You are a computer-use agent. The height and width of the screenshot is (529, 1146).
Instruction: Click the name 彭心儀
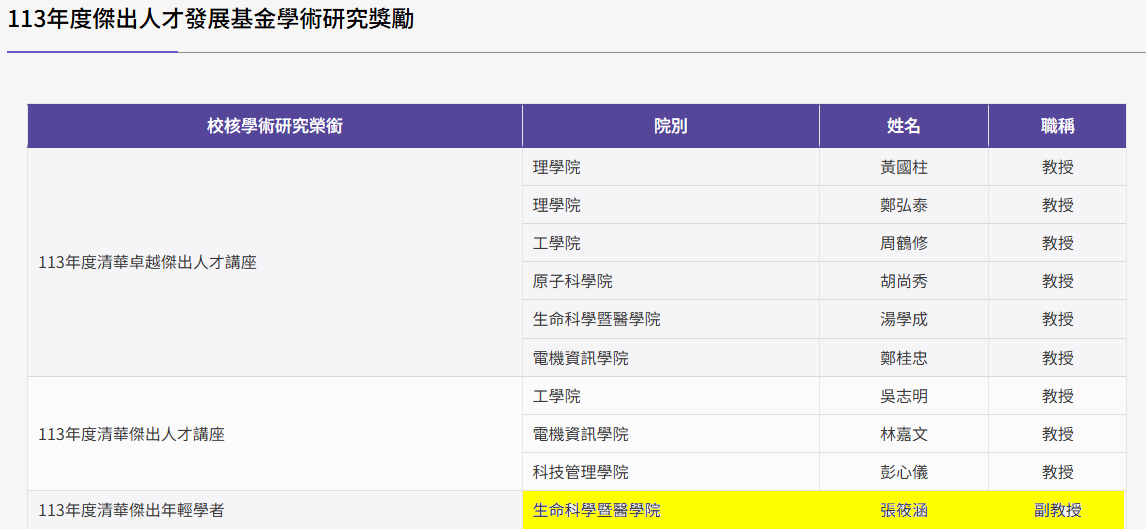click(903, 472)
